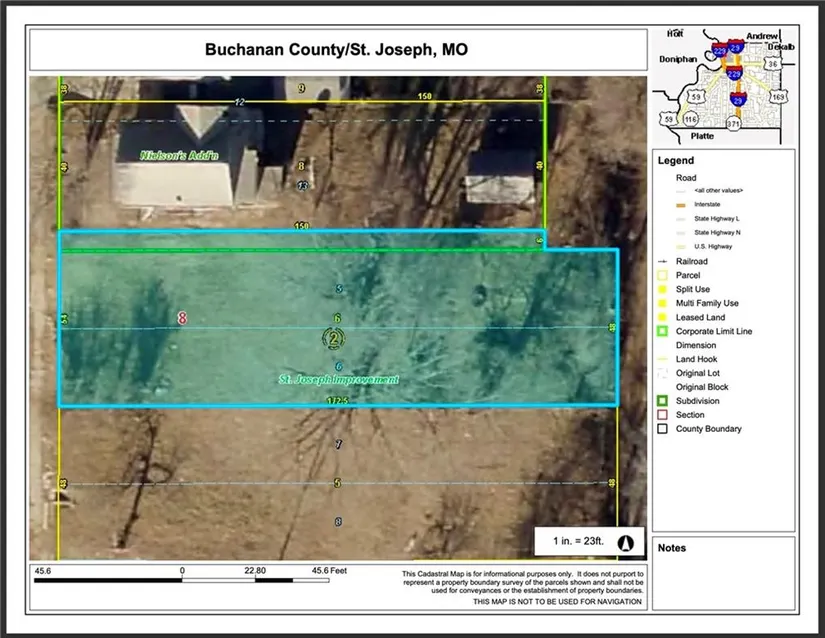Click the Highway 36 shield on locator map
825x638 pixels.
(x=772, y=64)
